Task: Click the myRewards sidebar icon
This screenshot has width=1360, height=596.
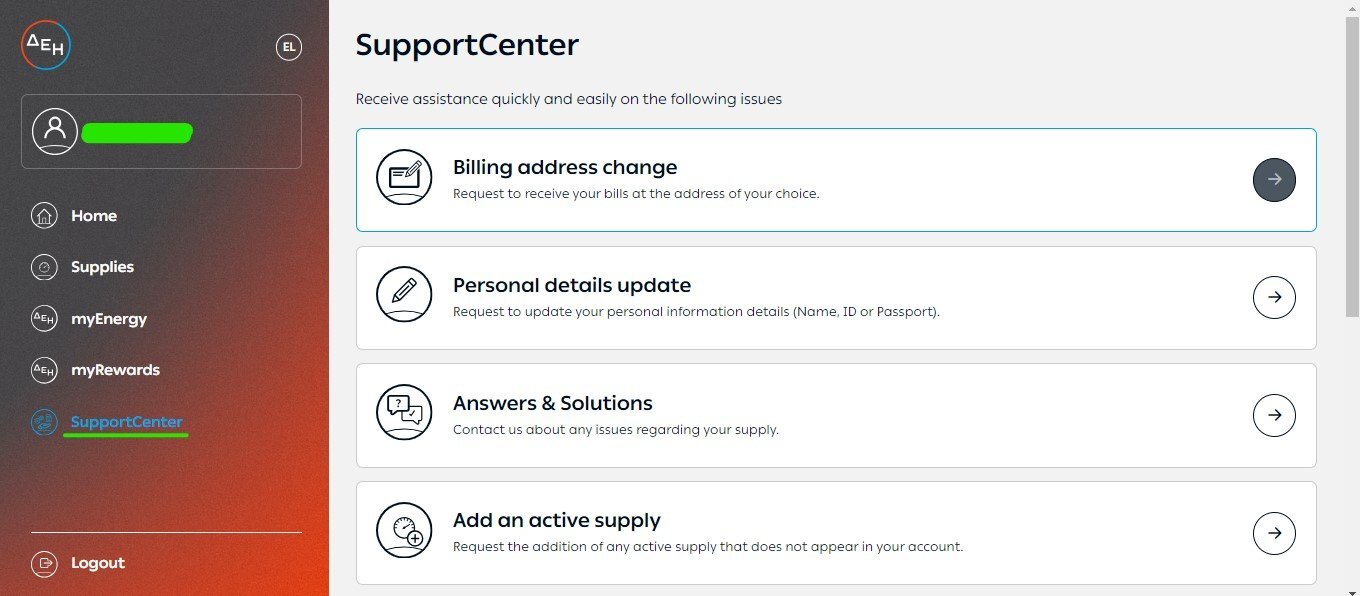Action: pos(44,370)
